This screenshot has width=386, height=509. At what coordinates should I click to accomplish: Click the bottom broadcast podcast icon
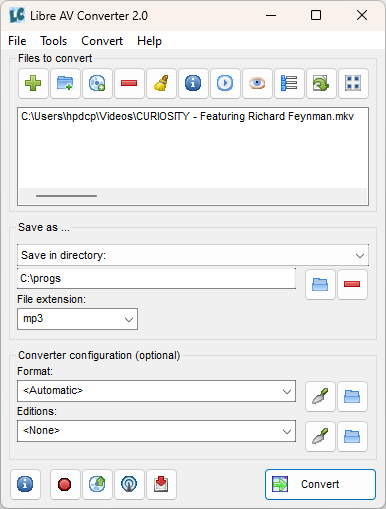(x=129, y=485)
